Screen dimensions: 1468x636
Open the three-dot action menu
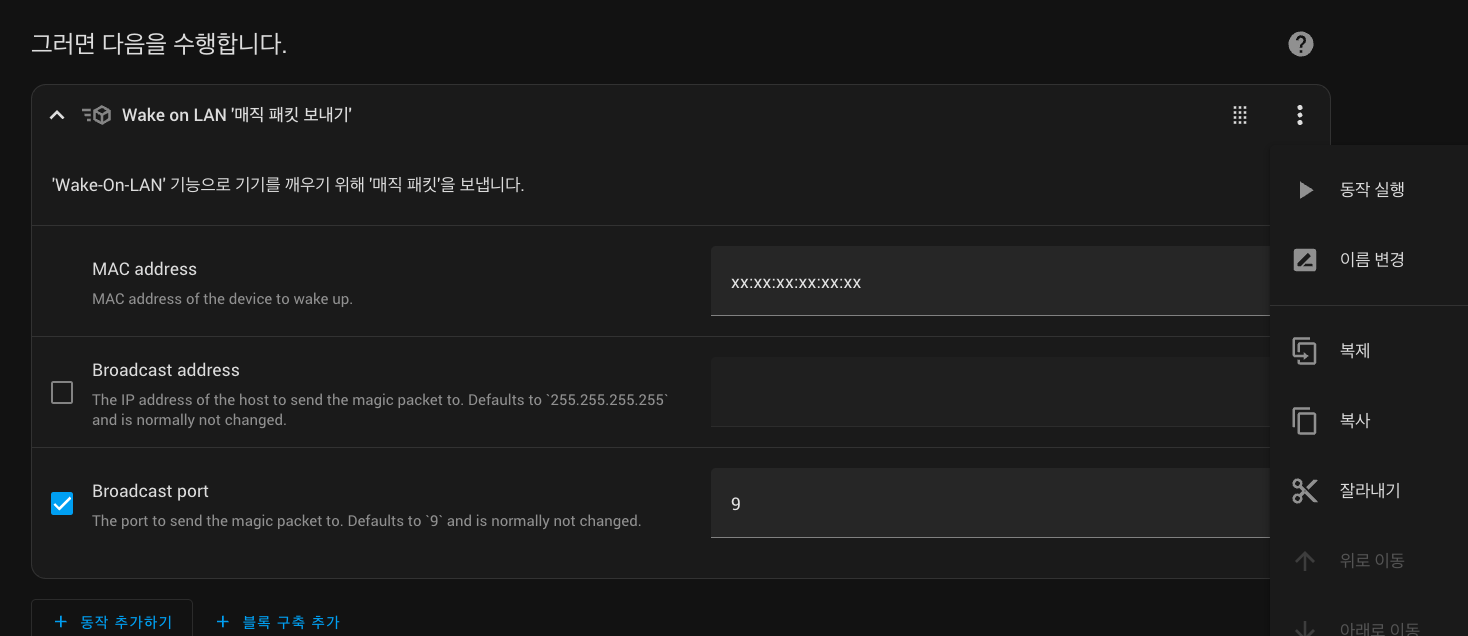pyautogui.click(x=1299, y=115)
